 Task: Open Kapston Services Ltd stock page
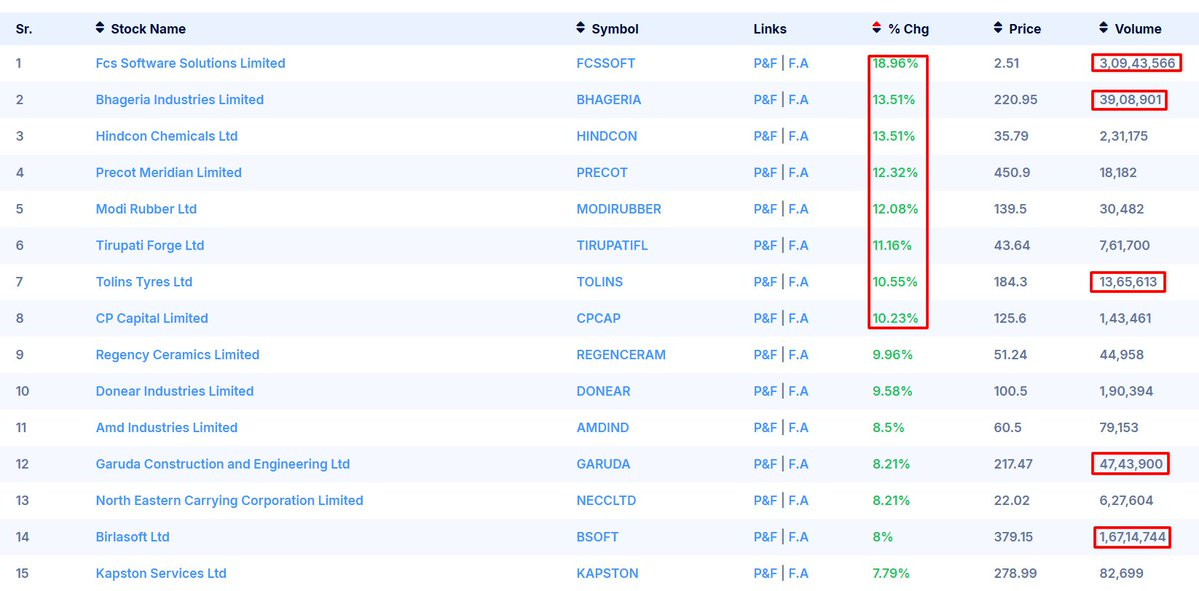161,573
